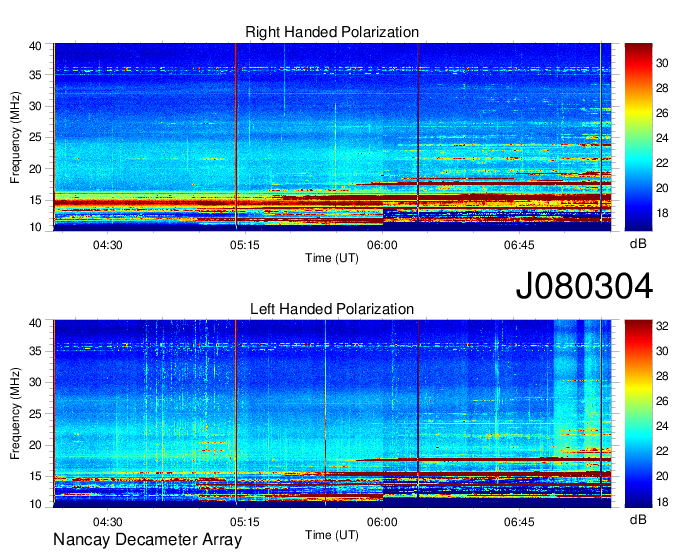Viewport: 680px width, 552px height.
Task: Click the 04:30 tick under Left Handed plot
Action: pos(108,522)
